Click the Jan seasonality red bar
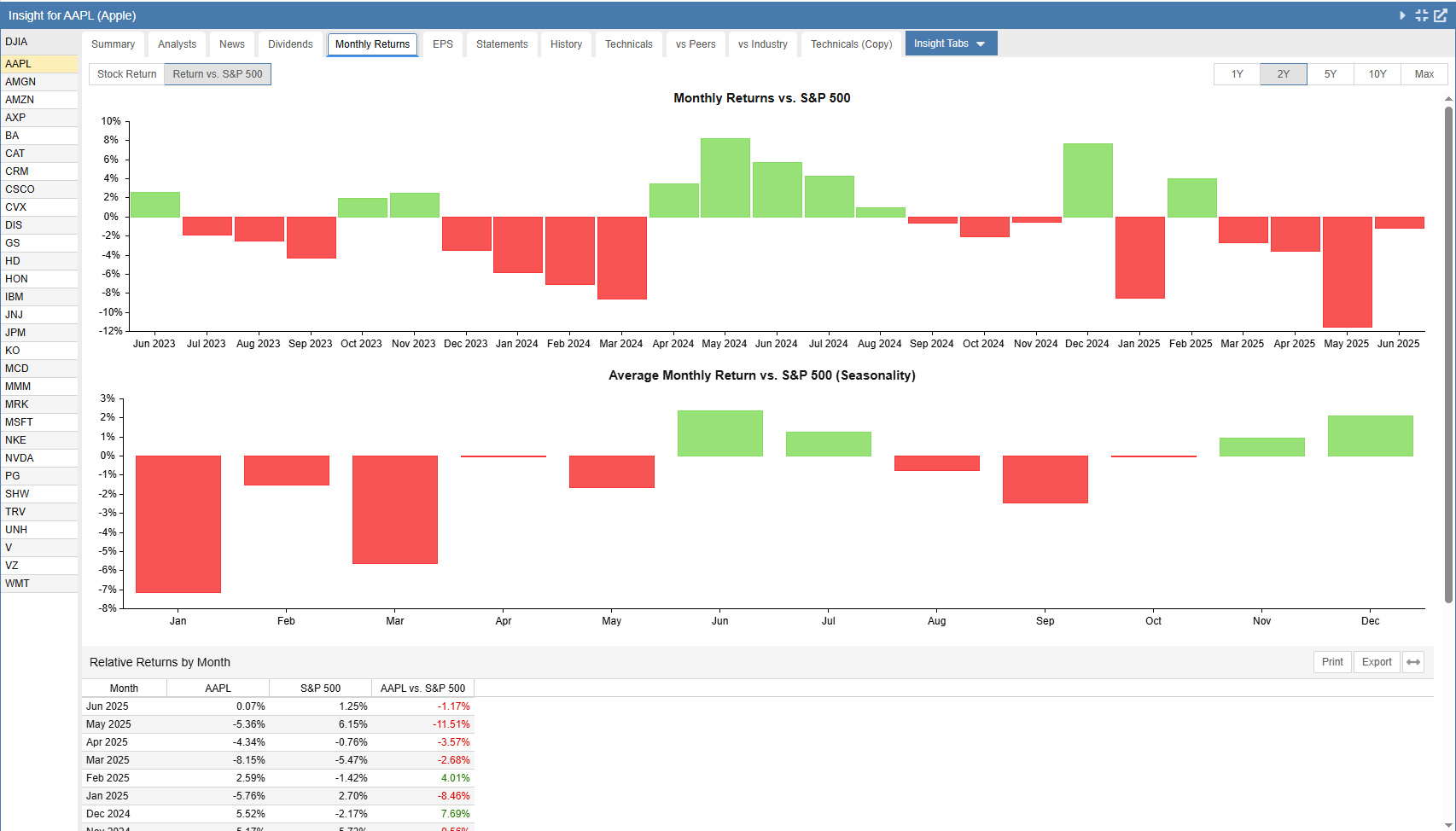This screenshot has width=1456, height=831. tap(178, 524)
